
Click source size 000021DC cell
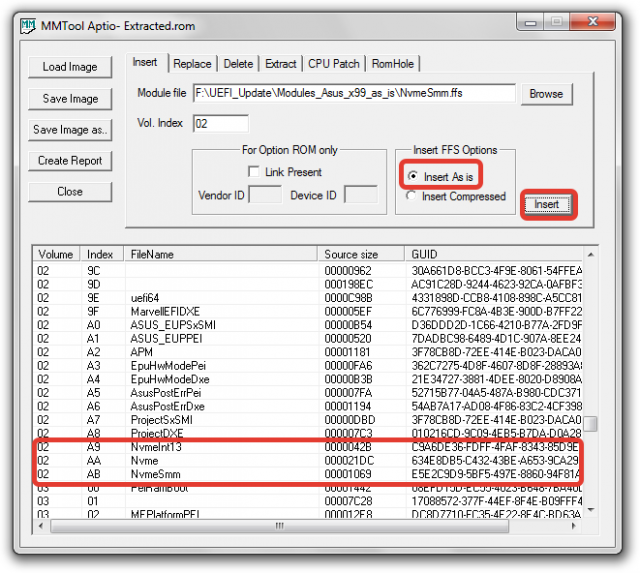(349, 460)
